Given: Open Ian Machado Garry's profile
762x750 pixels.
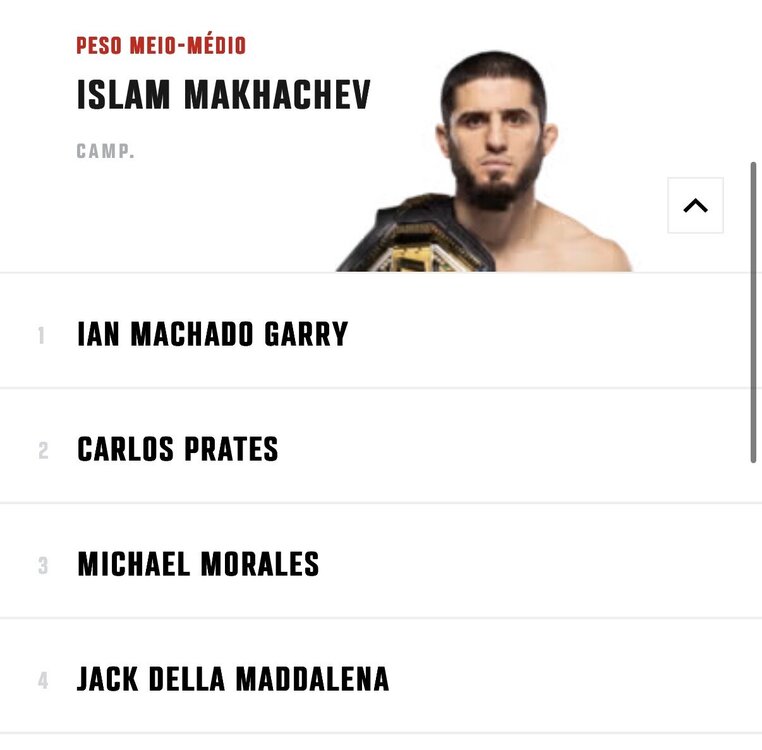Looking at the screenshot, I should click(x=212, y=334).
